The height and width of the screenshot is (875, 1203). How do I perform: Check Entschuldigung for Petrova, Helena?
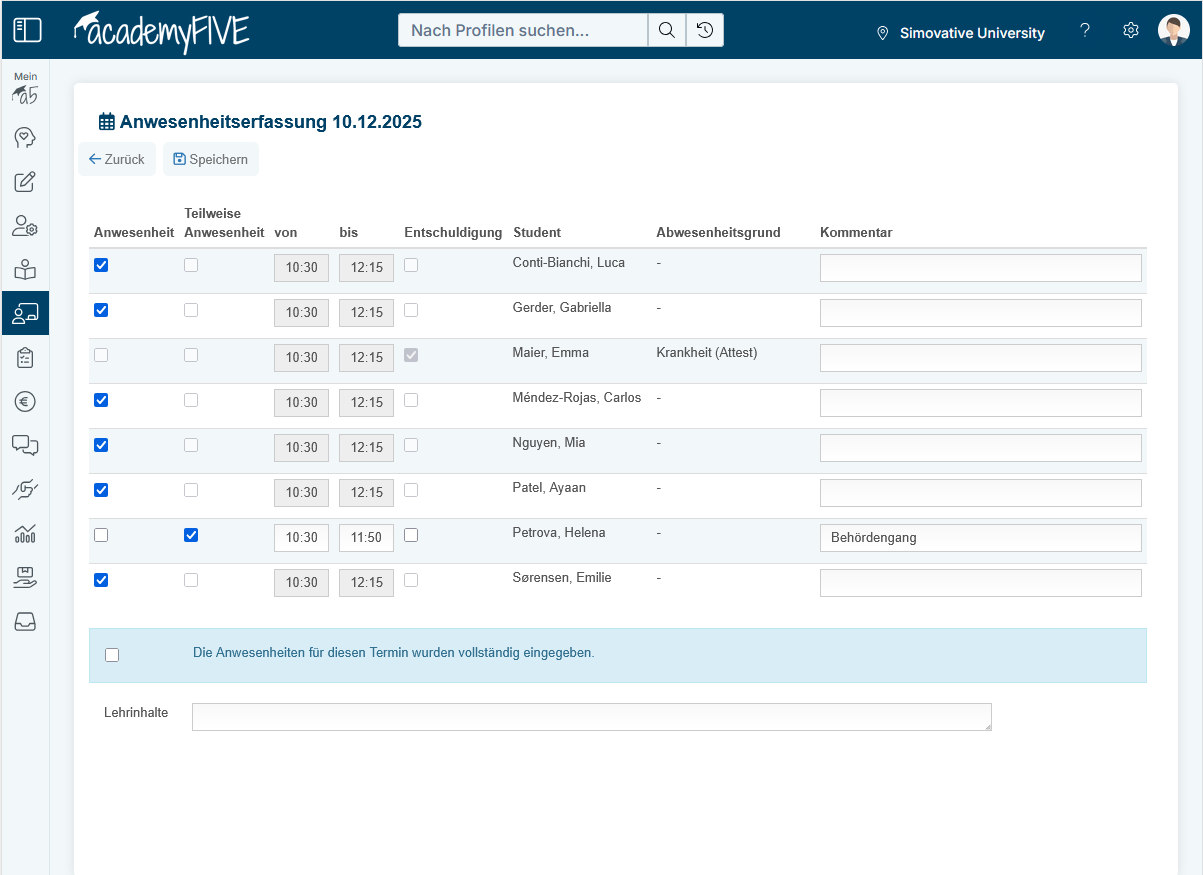pos(411,535)
